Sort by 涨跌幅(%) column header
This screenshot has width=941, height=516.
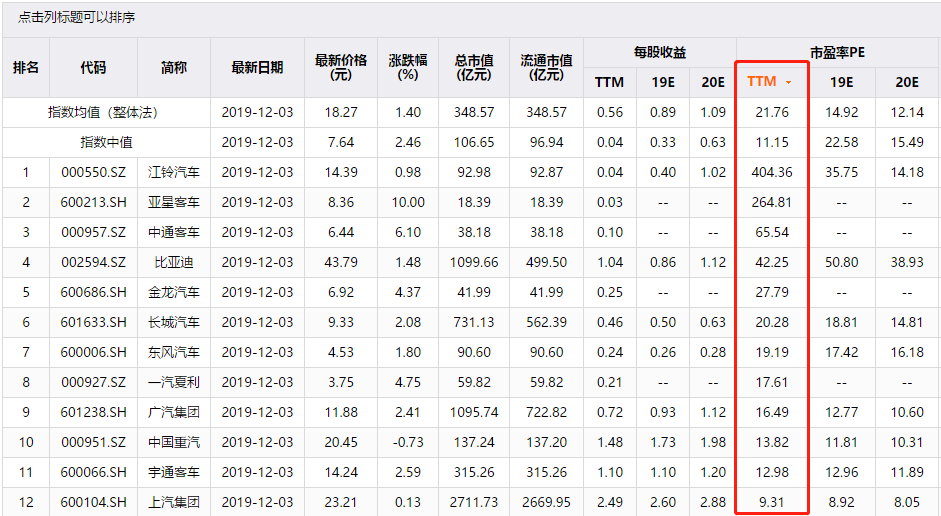click(x=407, y=67)
